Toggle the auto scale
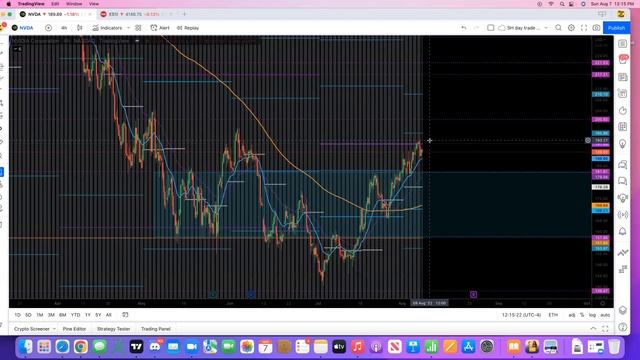Image resolution: width=640 pixels, height=360 pixels. [605, 315]
